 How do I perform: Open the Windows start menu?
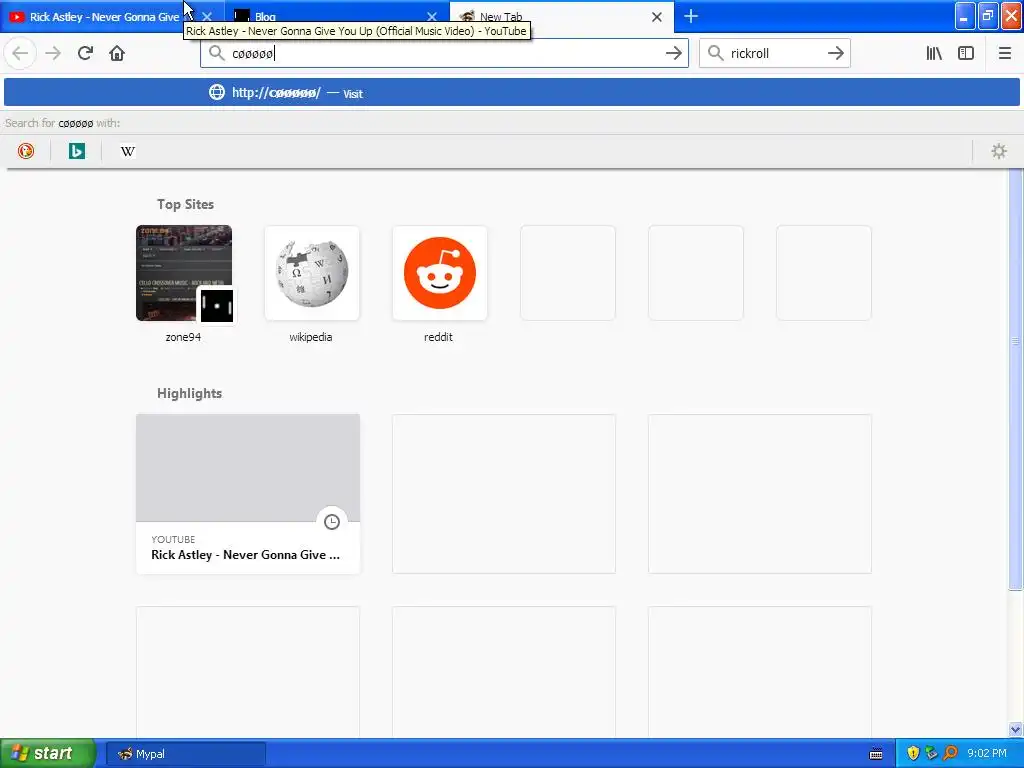point(48,753)
